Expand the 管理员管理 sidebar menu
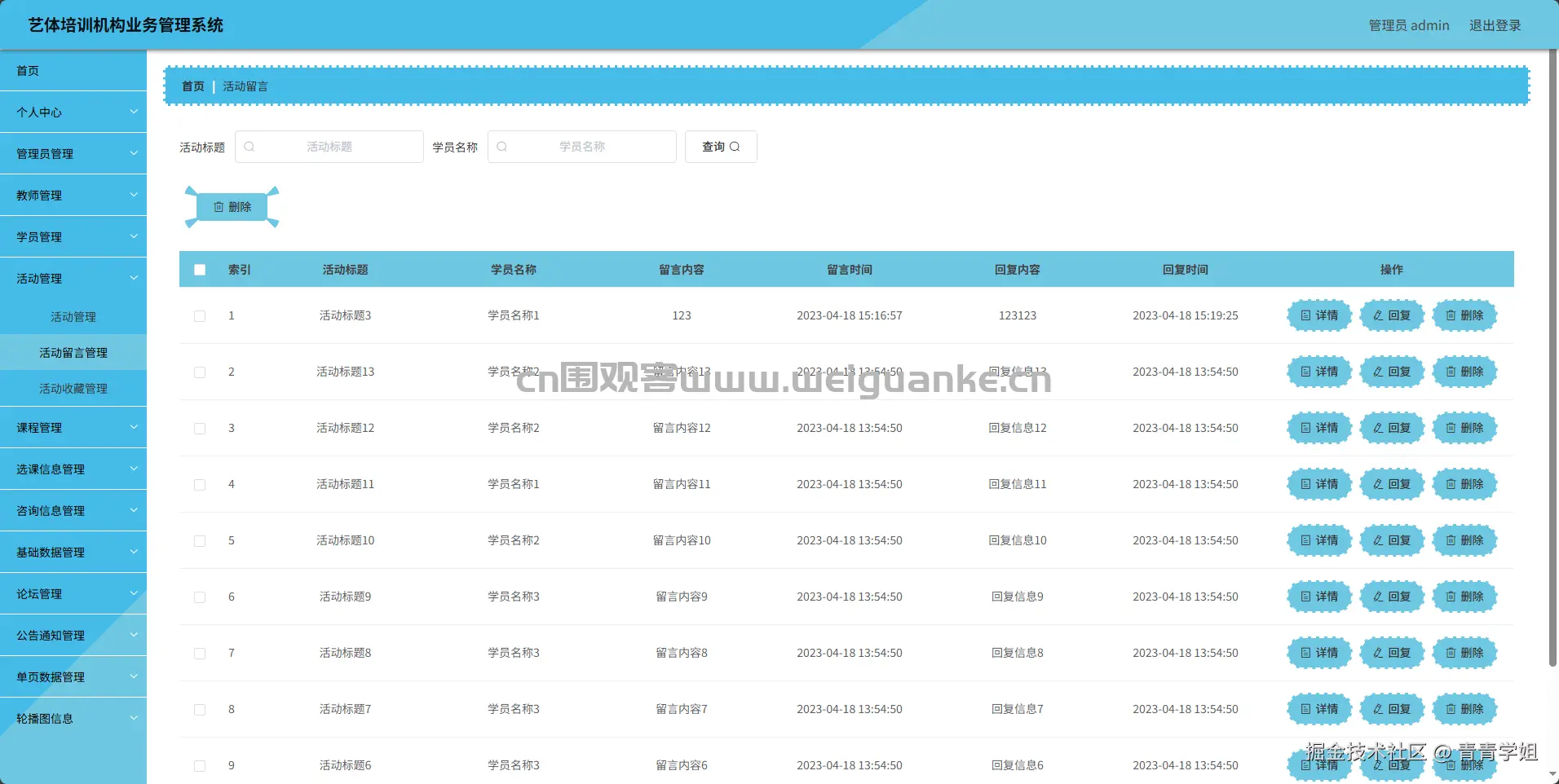 pos(73,154)
